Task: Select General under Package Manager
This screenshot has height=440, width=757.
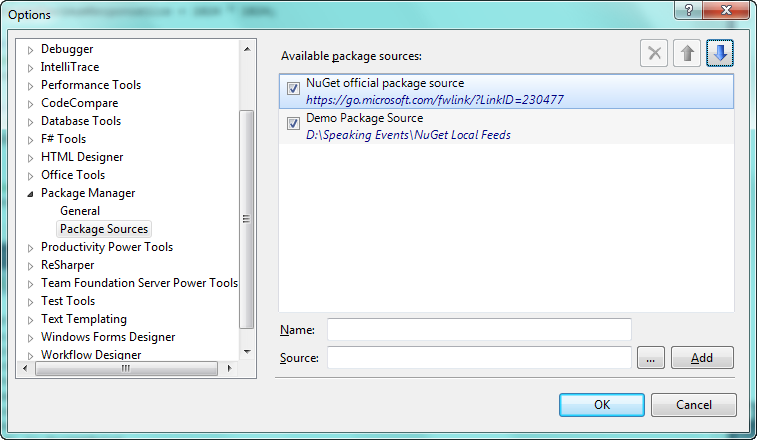Action: pos(80,211)
